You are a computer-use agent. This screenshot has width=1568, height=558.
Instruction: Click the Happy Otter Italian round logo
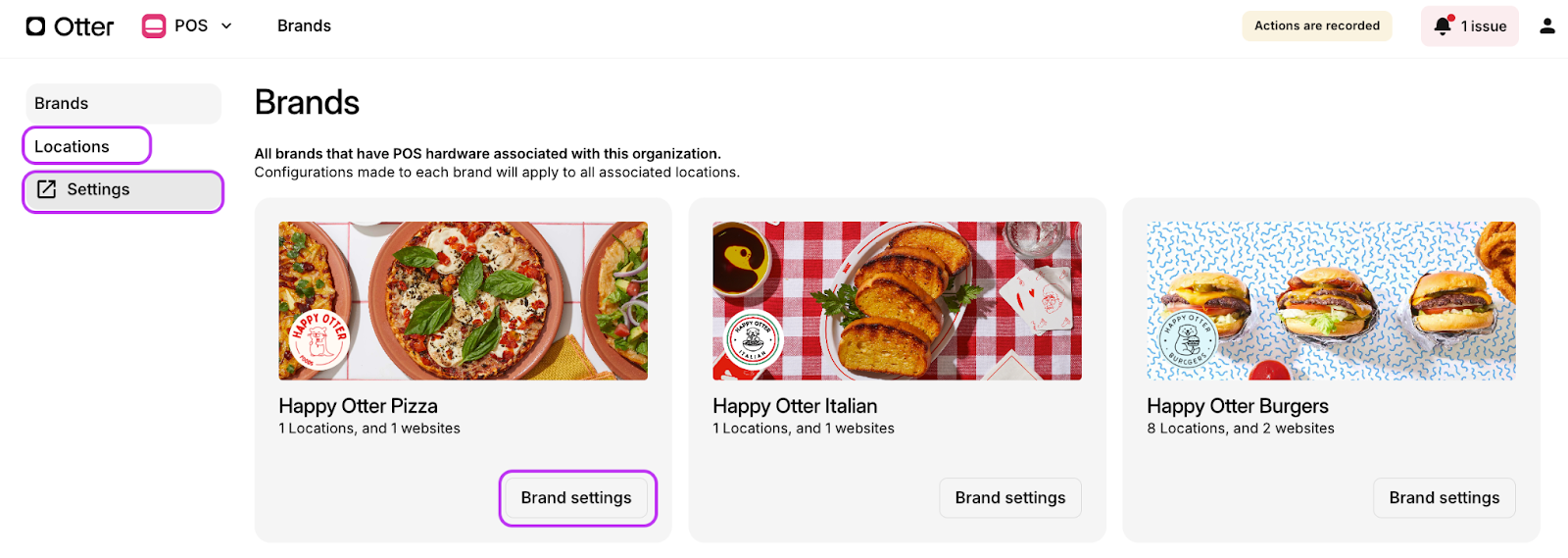754,339
